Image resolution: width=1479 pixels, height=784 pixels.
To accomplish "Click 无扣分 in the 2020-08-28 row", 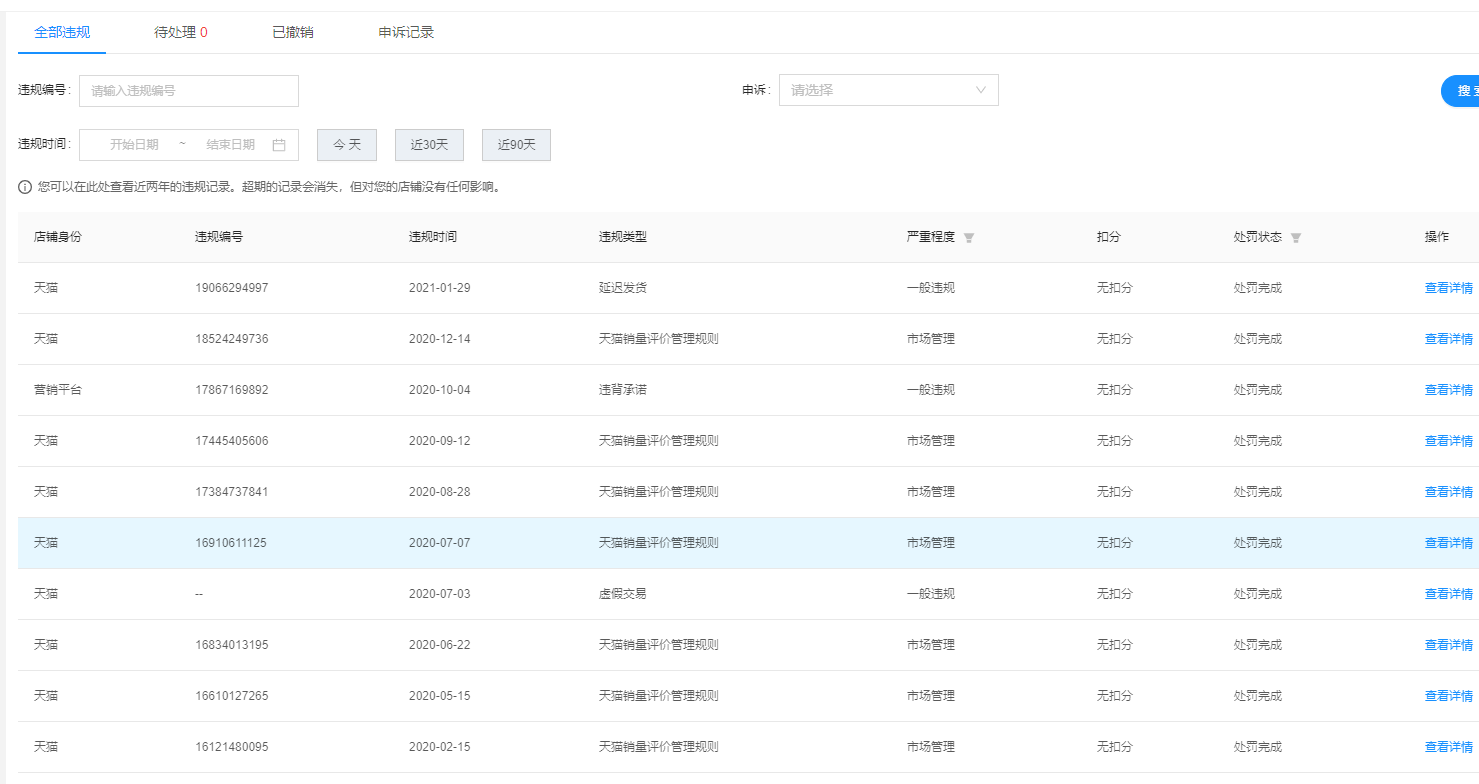I will coord(1115,492).
